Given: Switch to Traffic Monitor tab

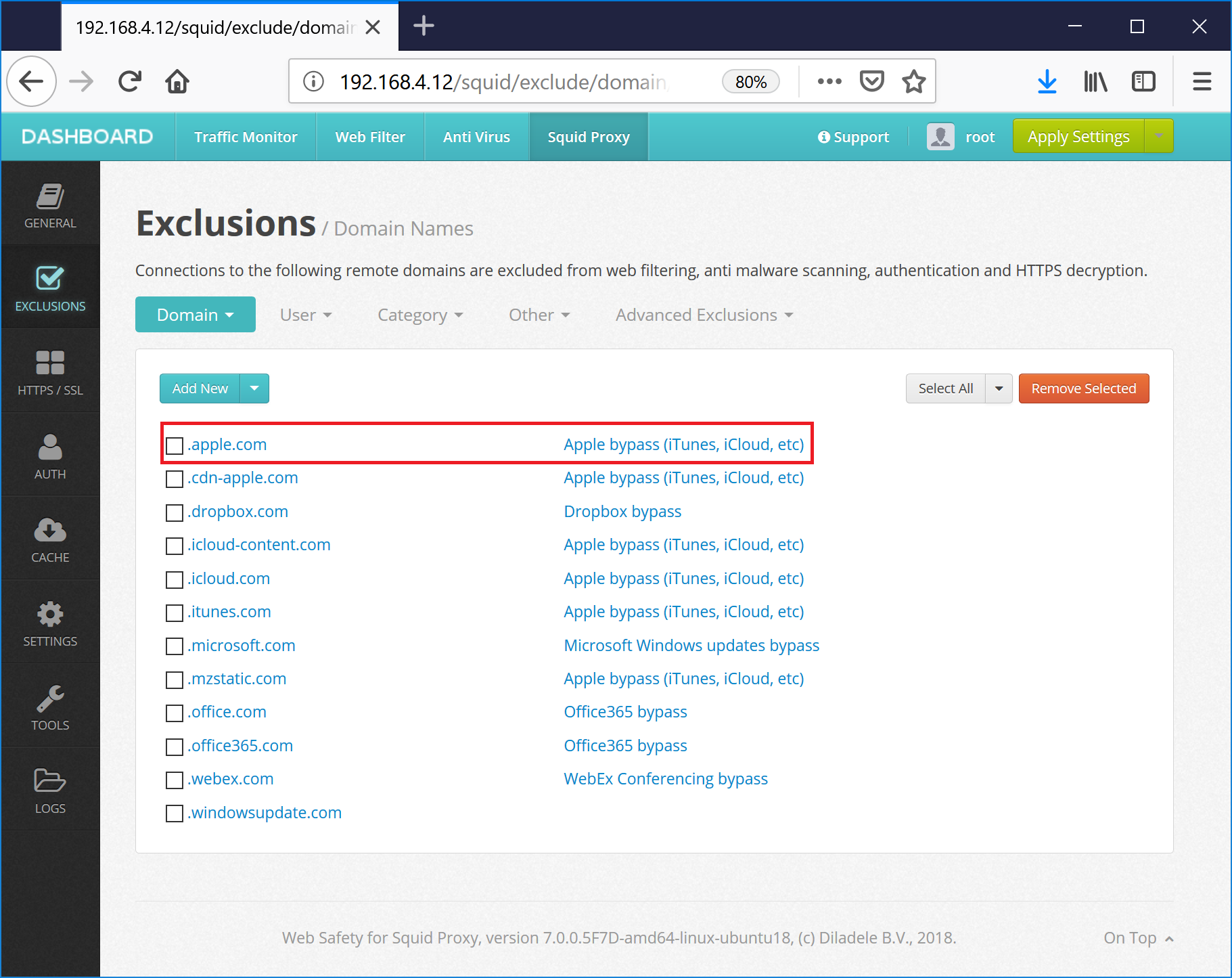Looking at the screenshot, I should (246, 137).
